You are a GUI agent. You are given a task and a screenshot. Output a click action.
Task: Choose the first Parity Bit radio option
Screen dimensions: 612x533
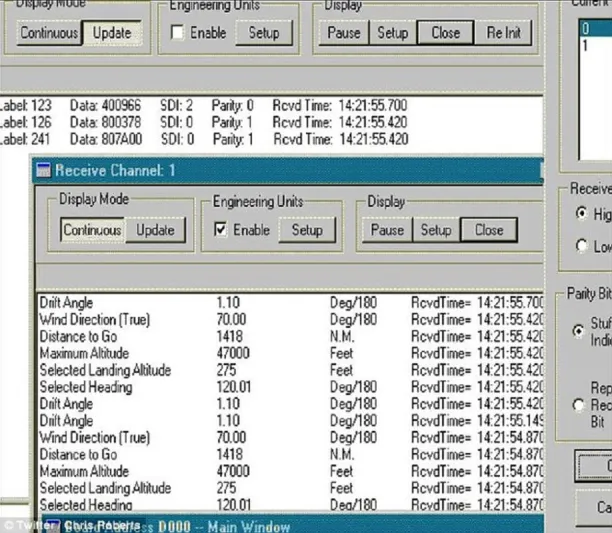(x=578, y=331)
